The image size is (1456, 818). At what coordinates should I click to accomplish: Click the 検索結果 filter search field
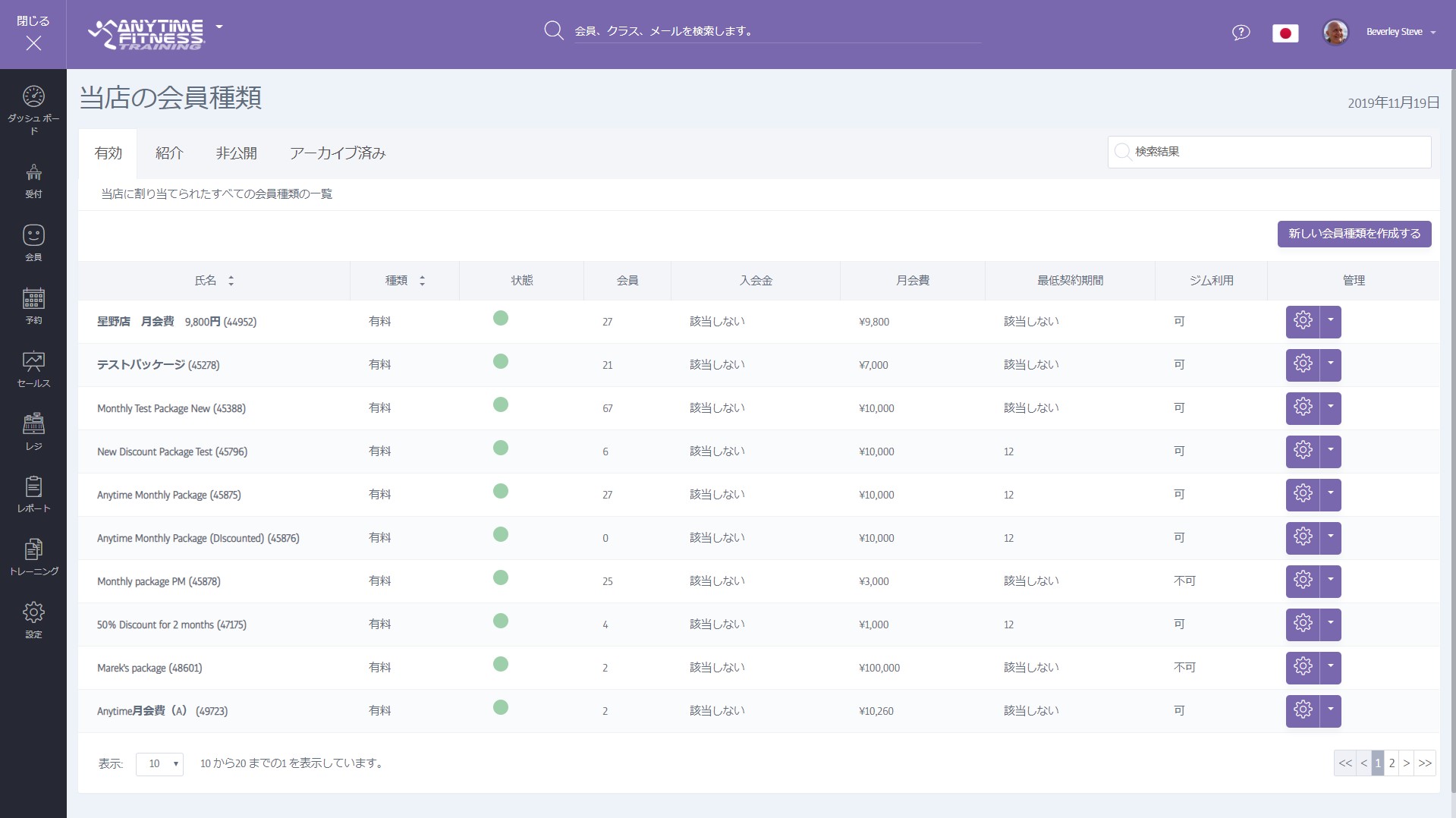pos(1269,152)
